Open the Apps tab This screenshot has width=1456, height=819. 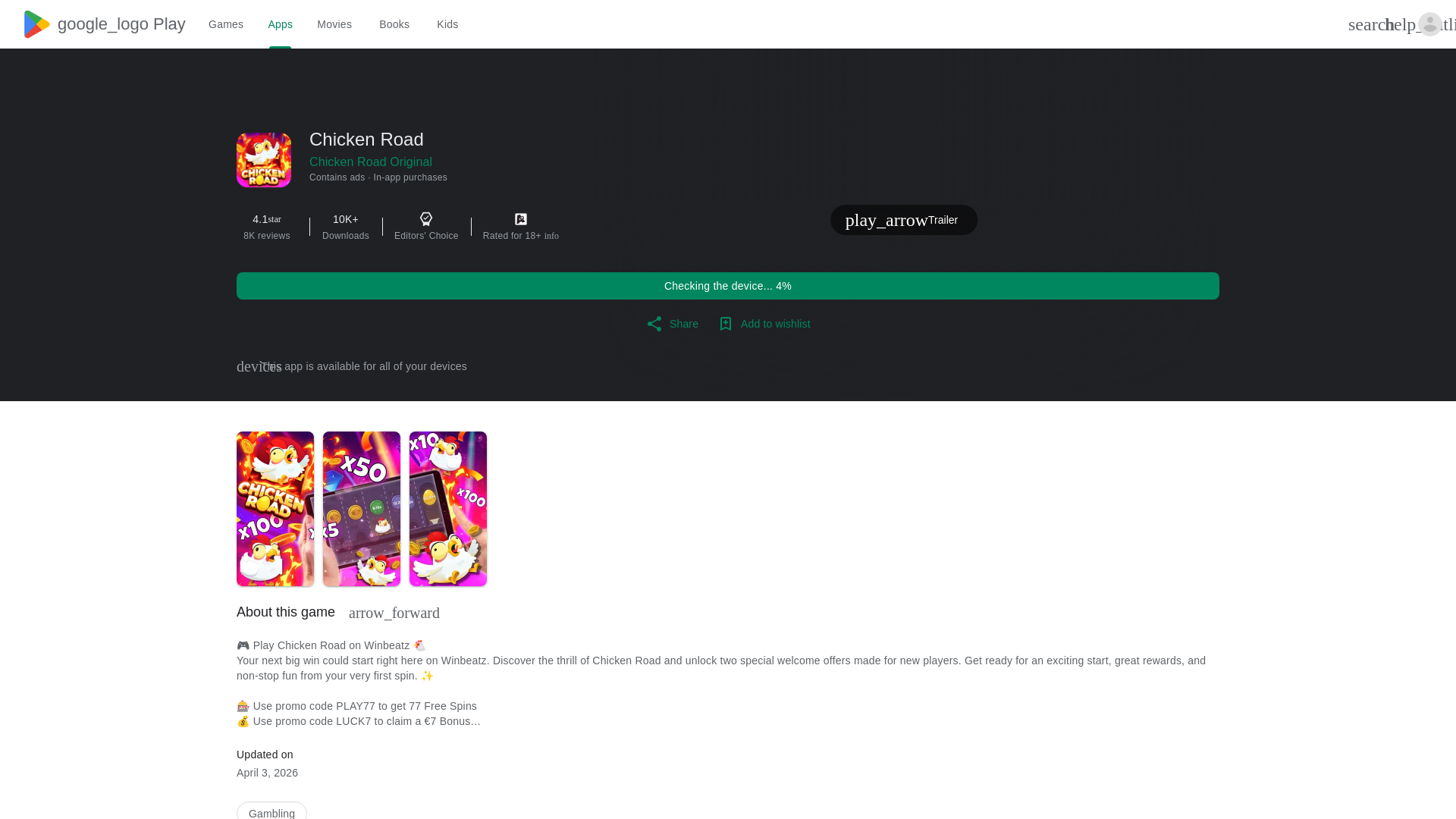point(280,24)
